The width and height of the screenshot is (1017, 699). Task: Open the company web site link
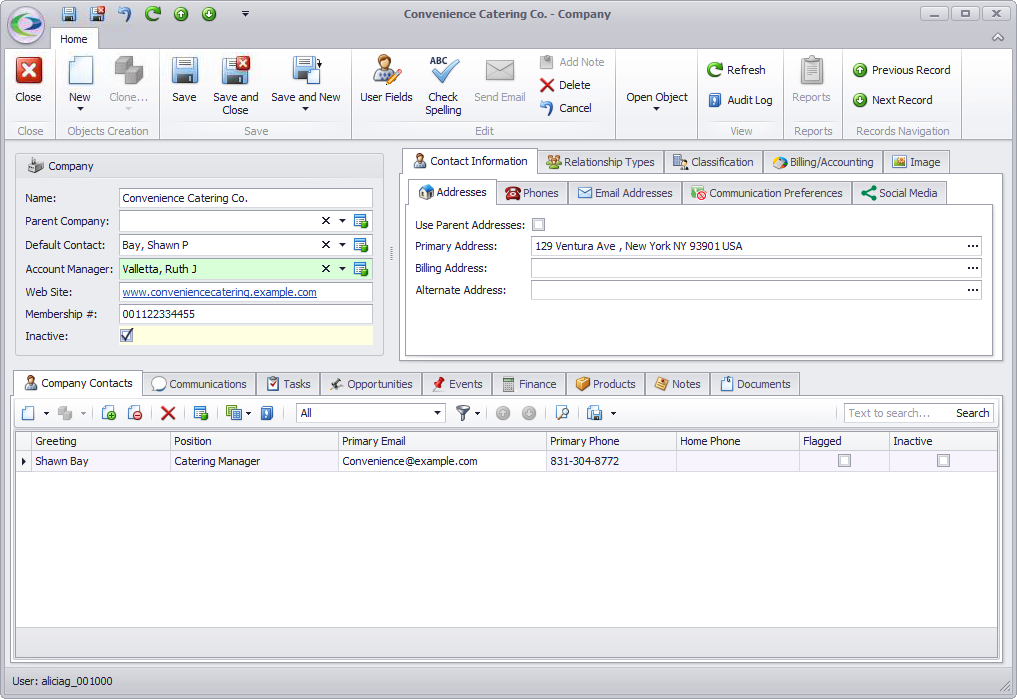[219, 292]
